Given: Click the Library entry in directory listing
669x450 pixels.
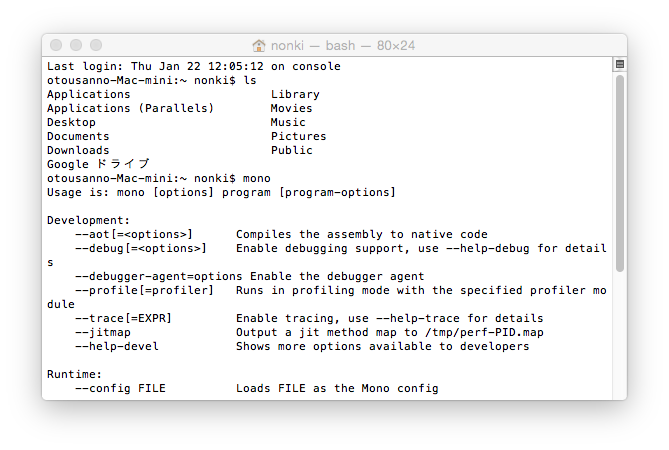Looking at the screenshot, I should click(x=295, y=94).
